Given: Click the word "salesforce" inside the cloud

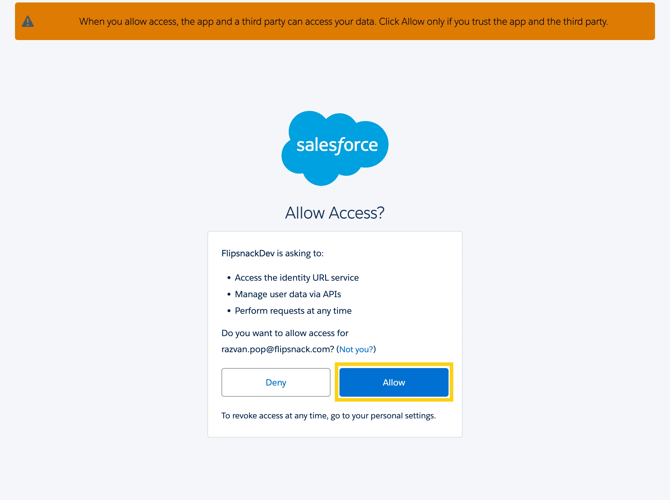Looking at the screenshot, I should click(337, 146).
